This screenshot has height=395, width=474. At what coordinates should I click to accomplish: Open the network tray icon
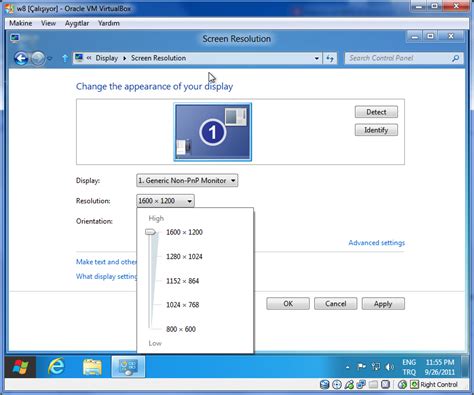click(x=376, y=367)
